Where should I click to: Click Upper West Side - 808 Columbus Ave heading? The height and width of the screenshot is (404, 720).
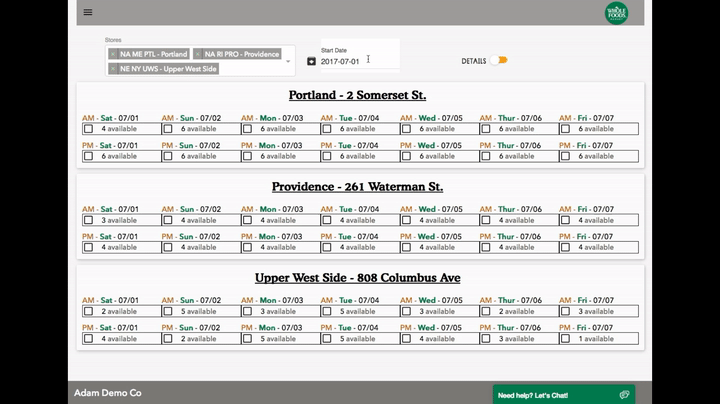[357, 277]
